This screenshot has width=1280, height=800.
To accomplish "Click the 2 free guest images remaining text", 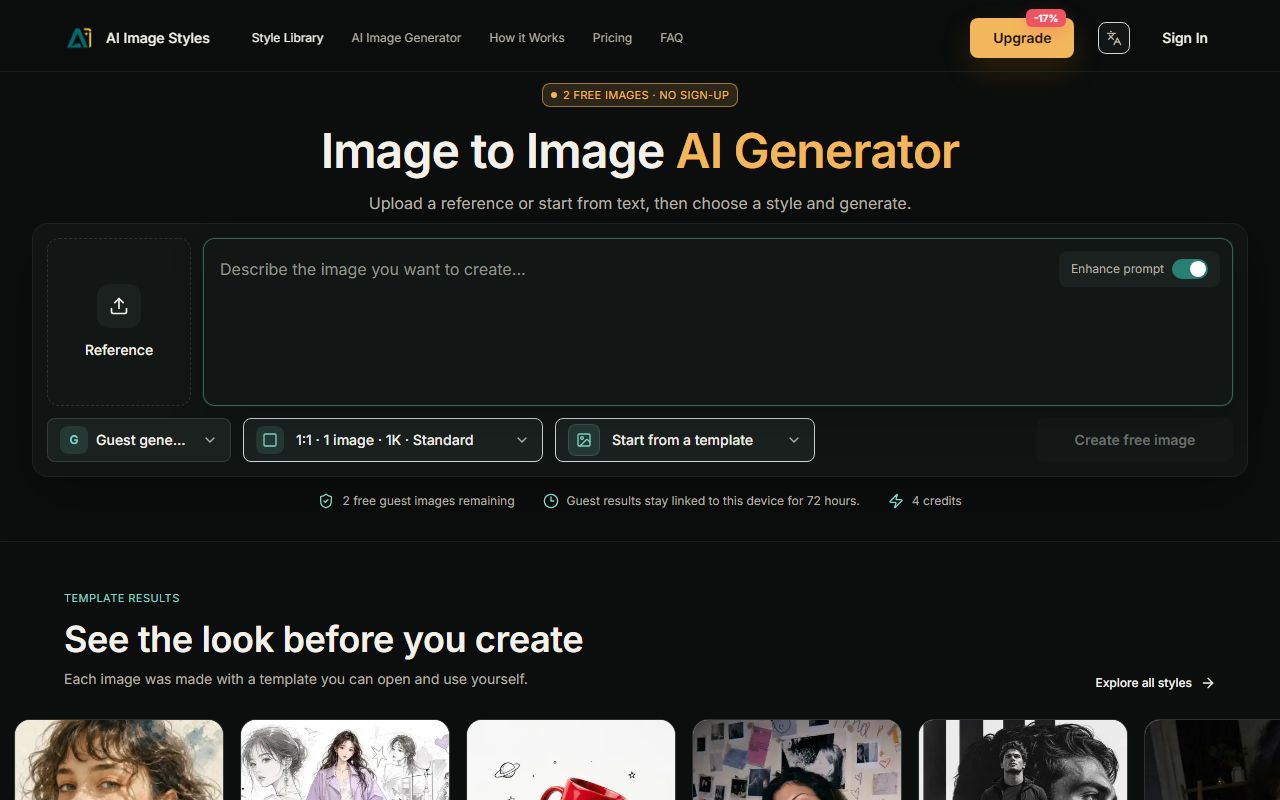I will click(x=428, y=501).
